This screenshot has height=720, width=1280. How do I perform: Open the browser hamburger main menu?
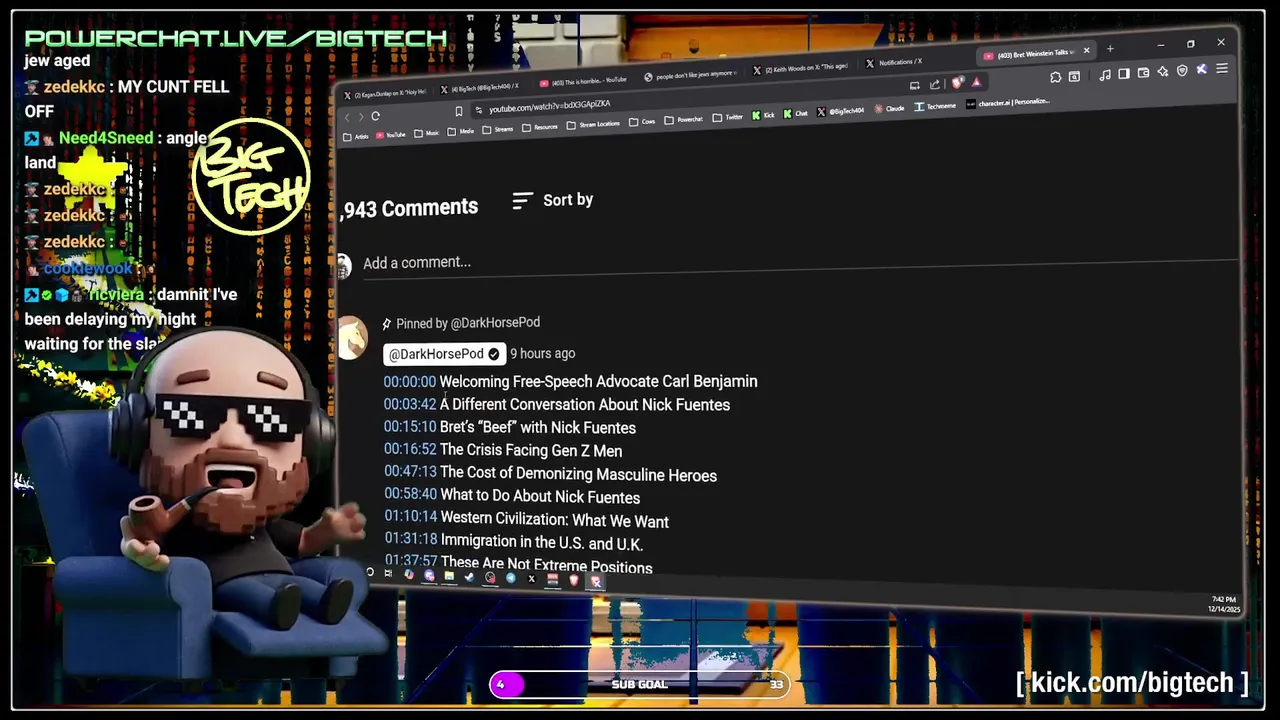pos(1222,68)
